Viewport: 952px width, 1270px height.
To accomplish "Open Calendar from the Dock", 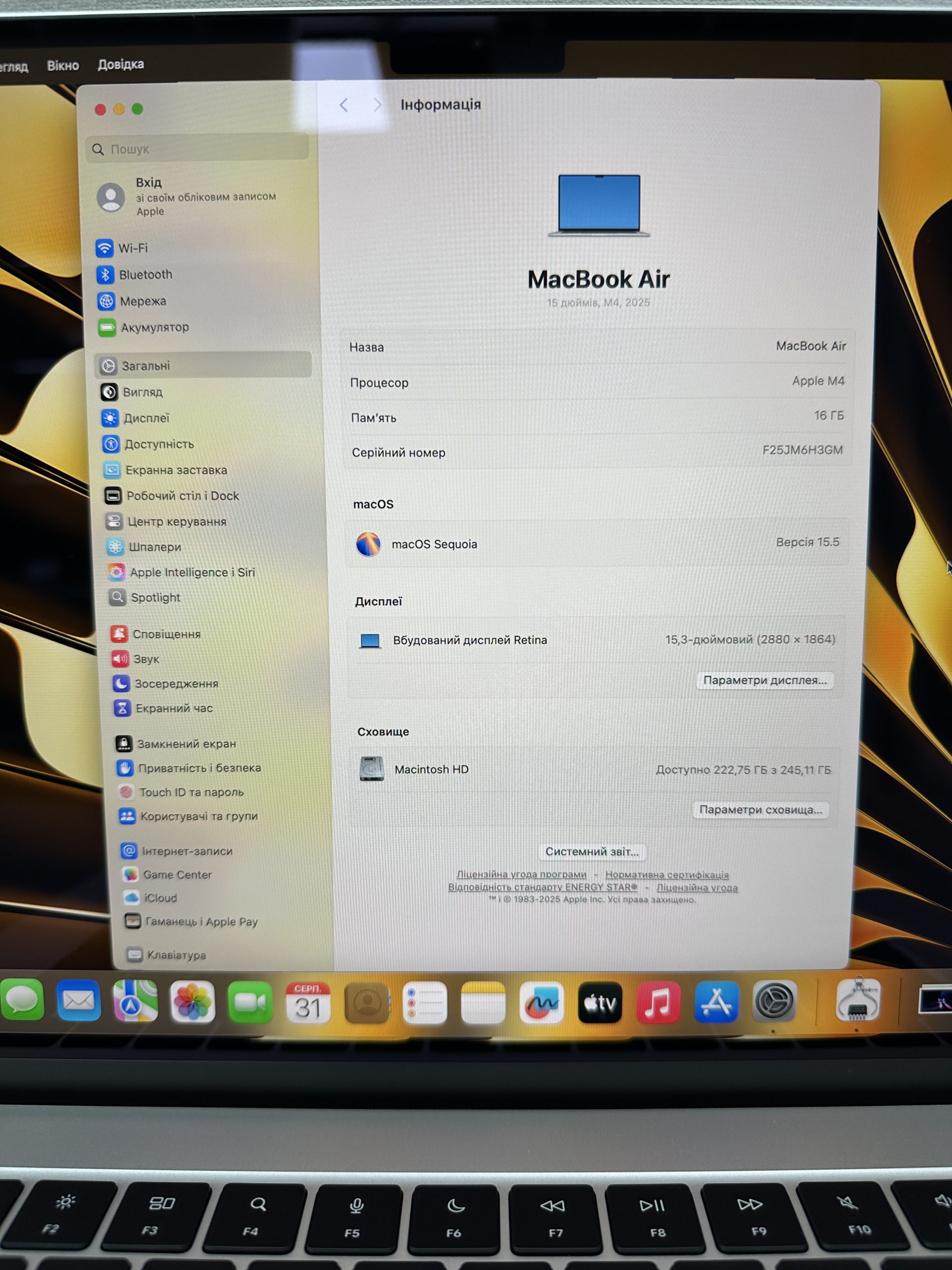I will pos(308,1003).
